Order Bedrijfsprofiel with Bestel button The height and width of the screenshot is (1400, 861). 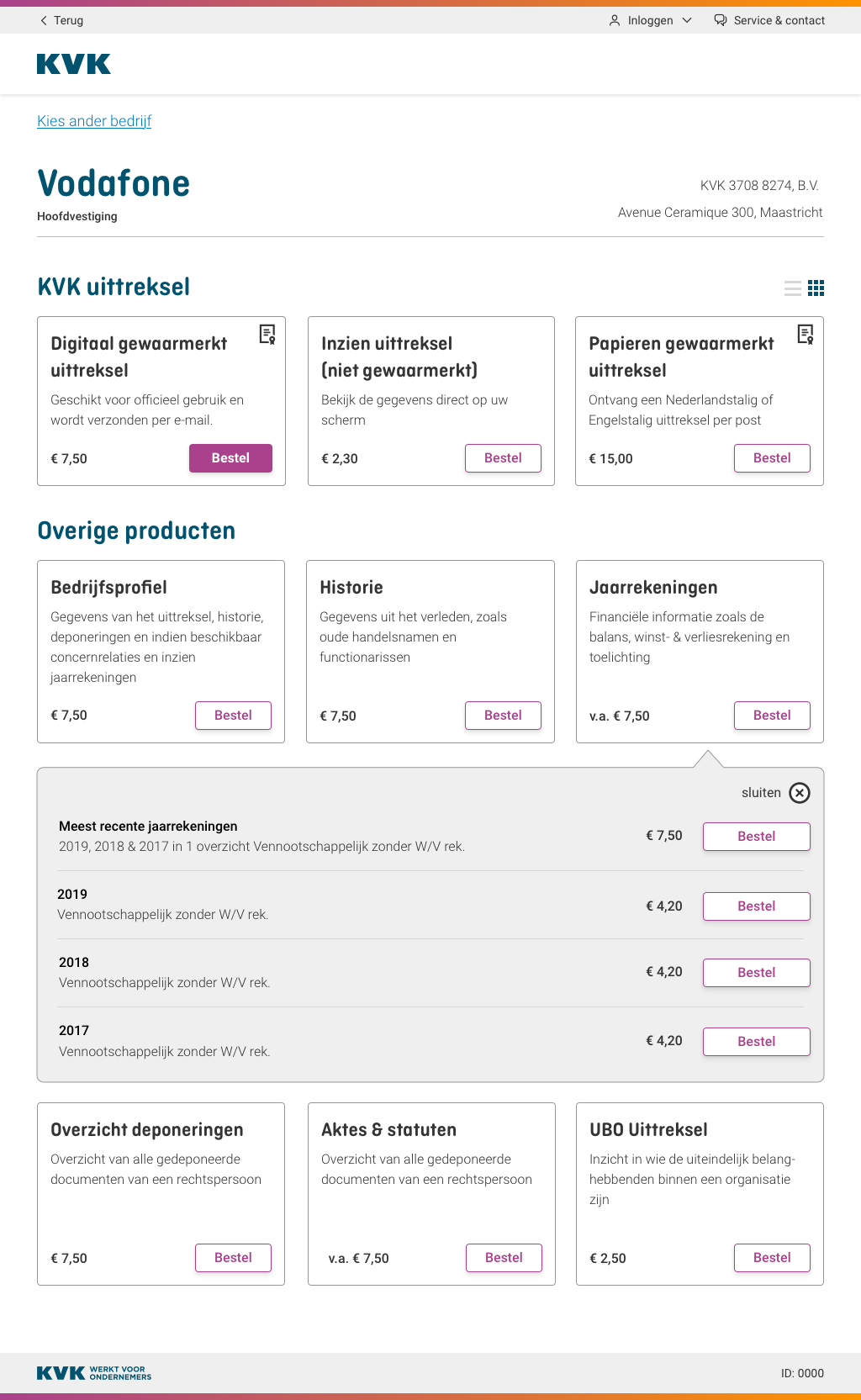pos(233,716)
